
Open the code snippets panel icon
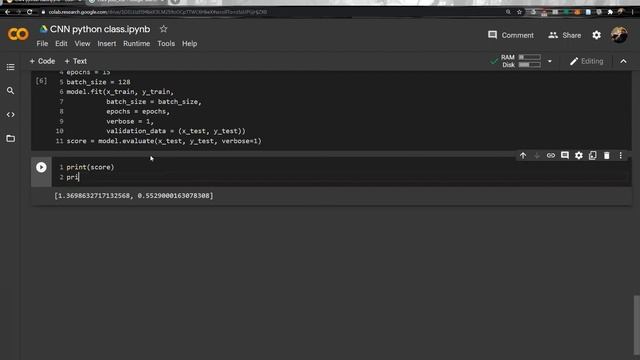pyautogui.click(x=11, y=115)
